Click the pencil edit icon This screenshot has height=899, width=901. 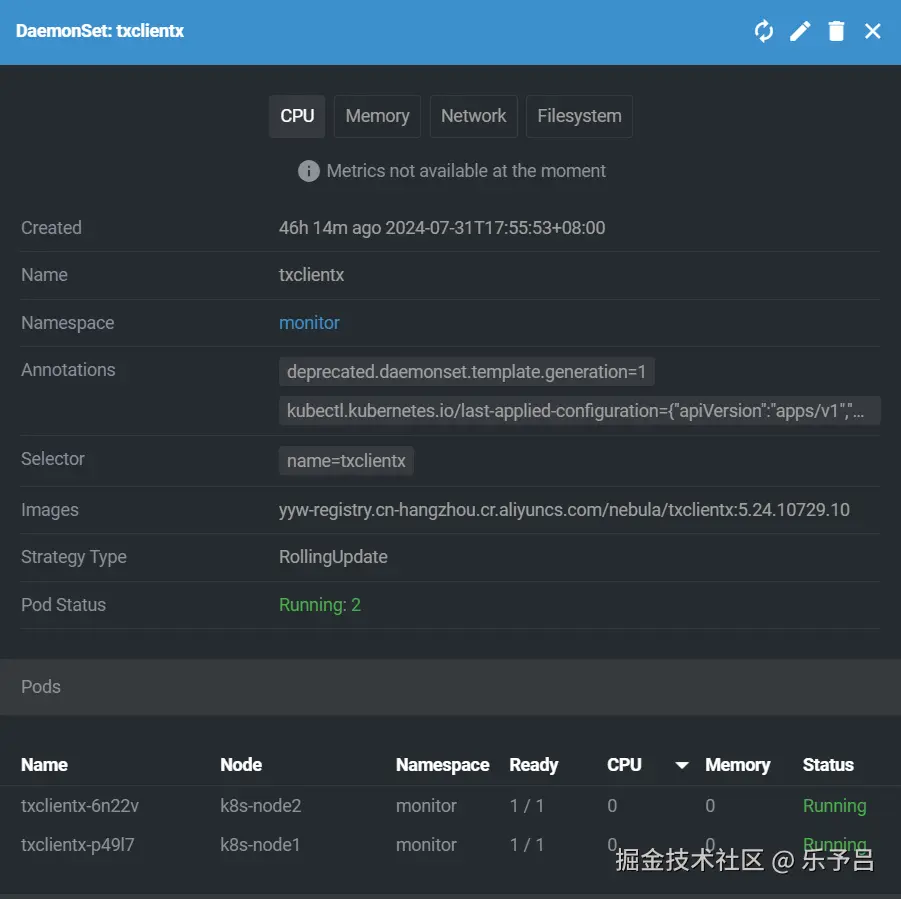coord(800,31)
